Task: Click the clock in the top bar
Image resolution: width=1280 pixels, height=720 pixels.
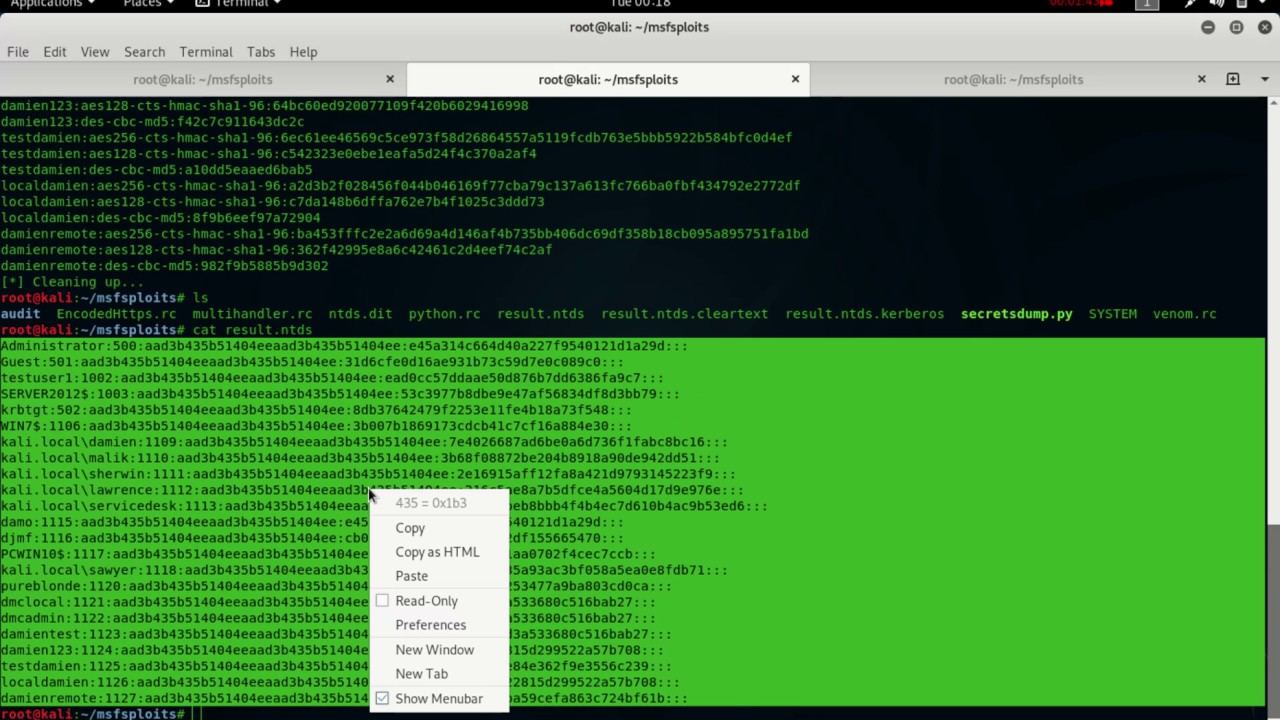Action: 639,4
